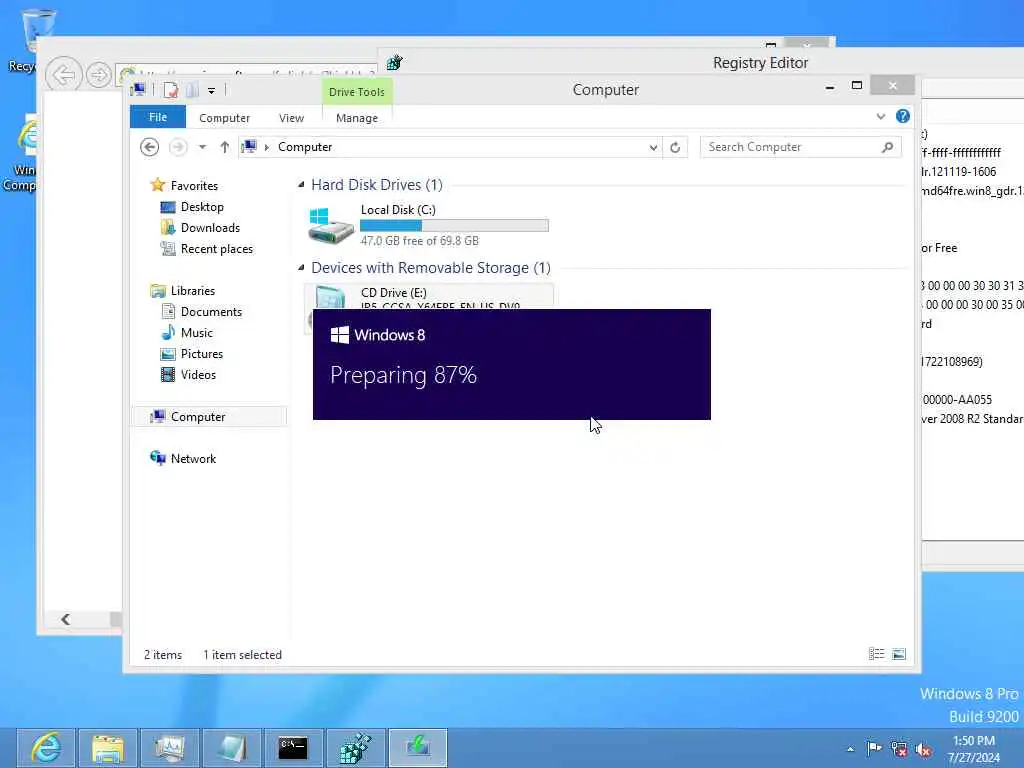Open Downloads under Favorites

pyautogui.click(x=210, y=228)
